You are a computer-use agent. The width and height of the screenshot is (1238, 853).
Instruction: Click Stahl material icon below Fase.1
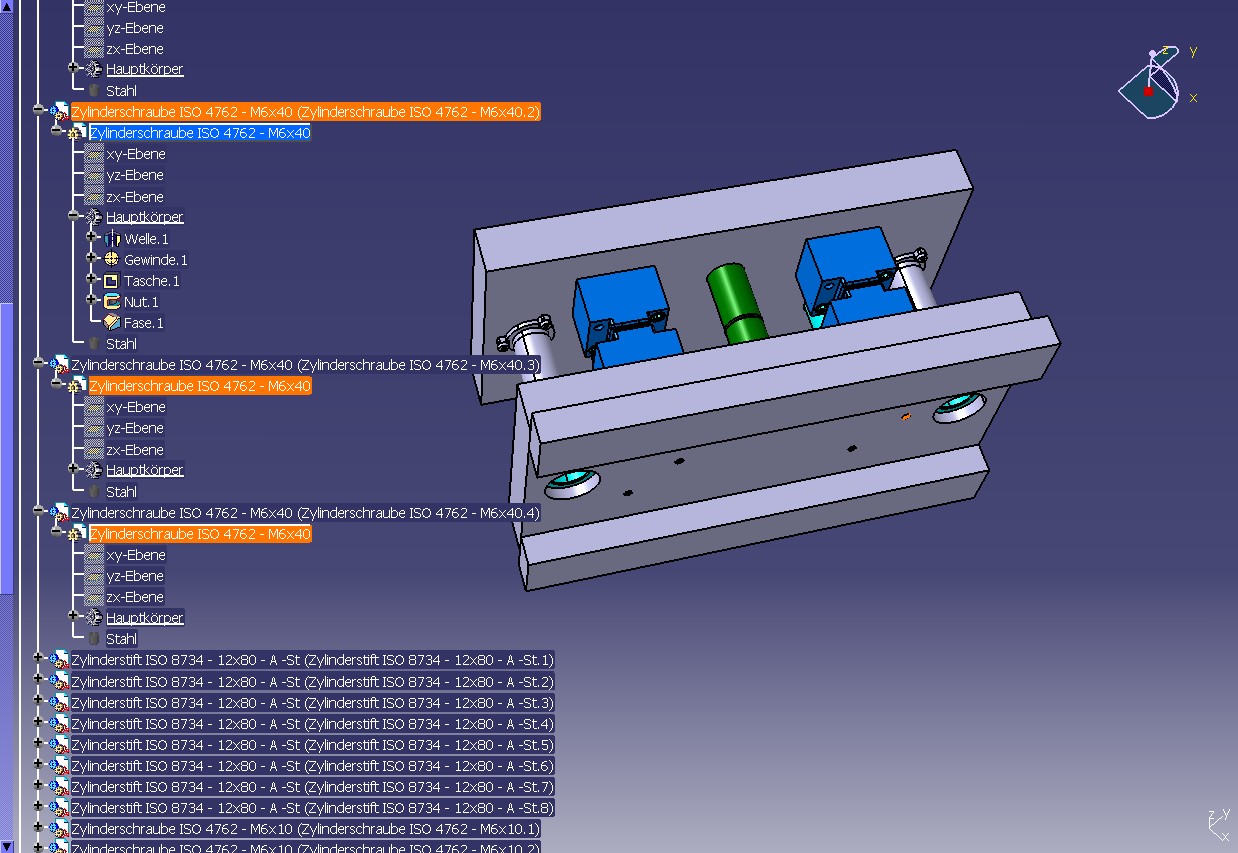pos(94,344)
